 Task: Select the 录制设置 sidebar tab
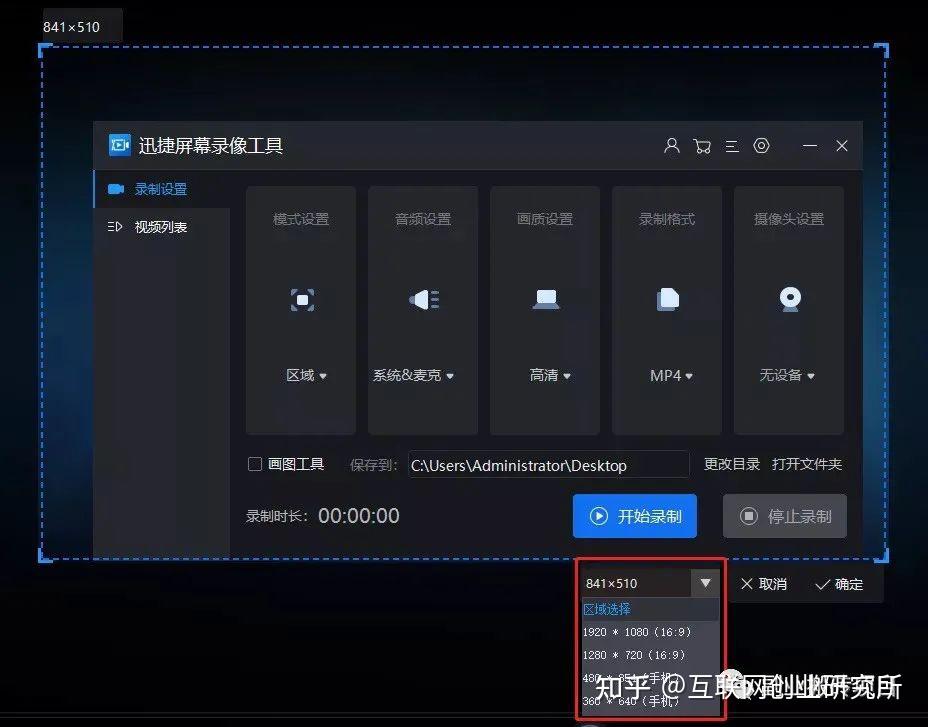[x=162, y=189]
